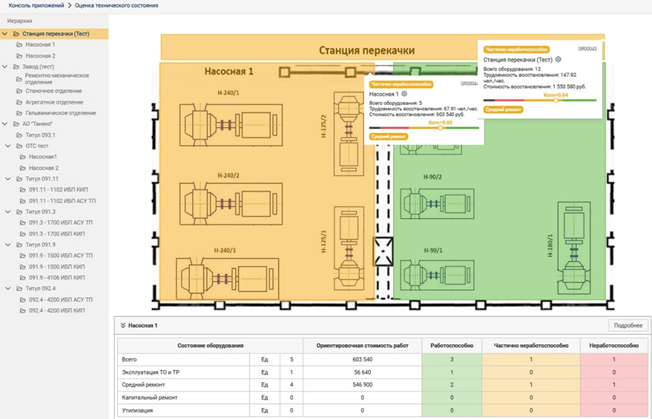Screen dimensions: 652x419
Task: Click the Насосная 1 zone title
Action: [229, 71]
